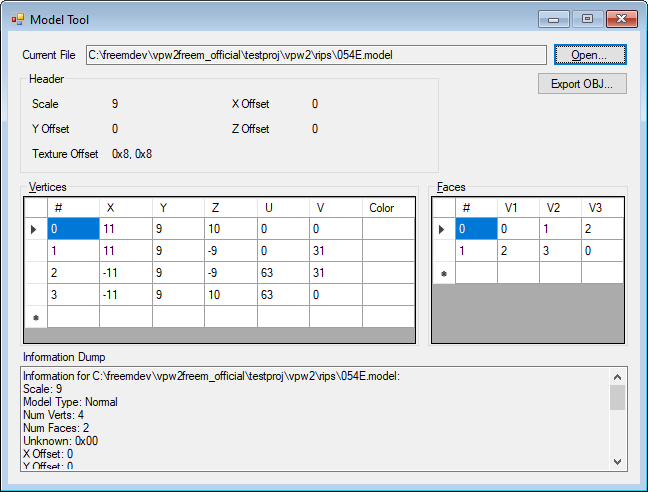Click the Open... button
648x492 pixels.
(x=582, y=55)
